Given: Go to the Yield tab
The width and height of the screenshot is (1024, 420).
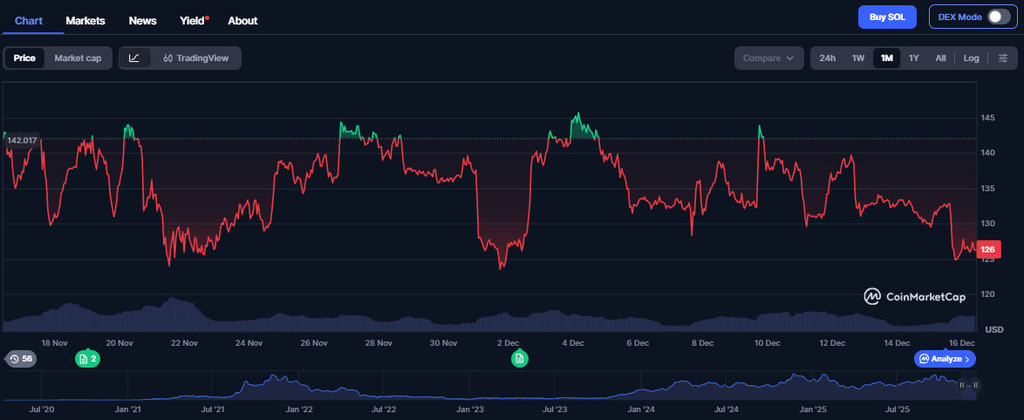Looking at the screenshot, I should coord(192,20).
